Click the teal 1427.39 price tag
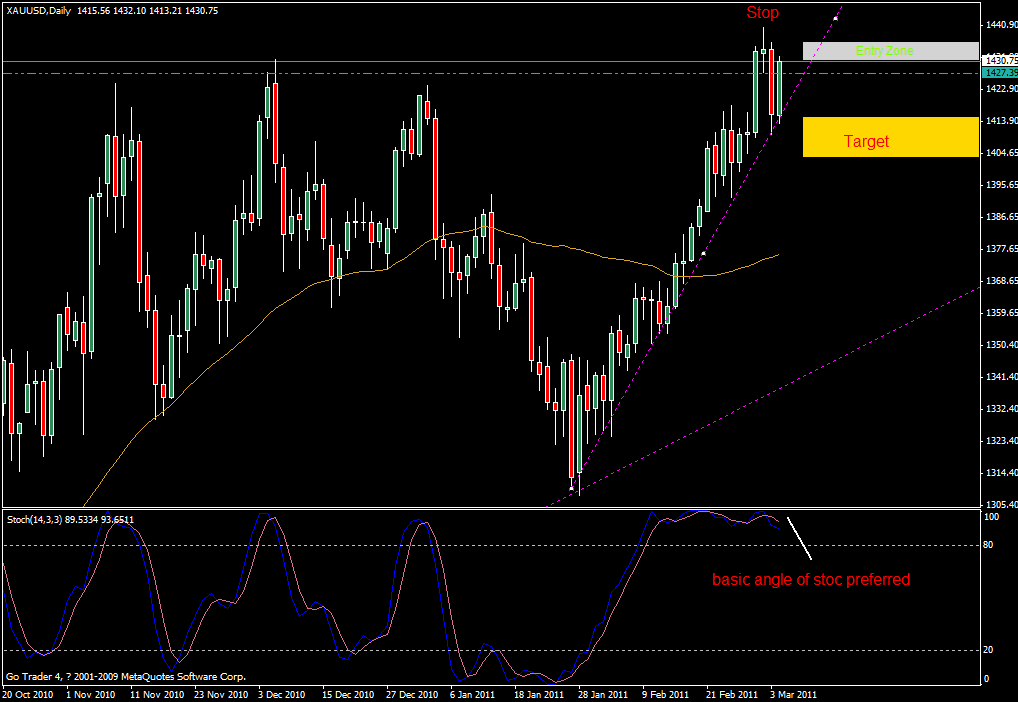 click(x=1000, y=73)
